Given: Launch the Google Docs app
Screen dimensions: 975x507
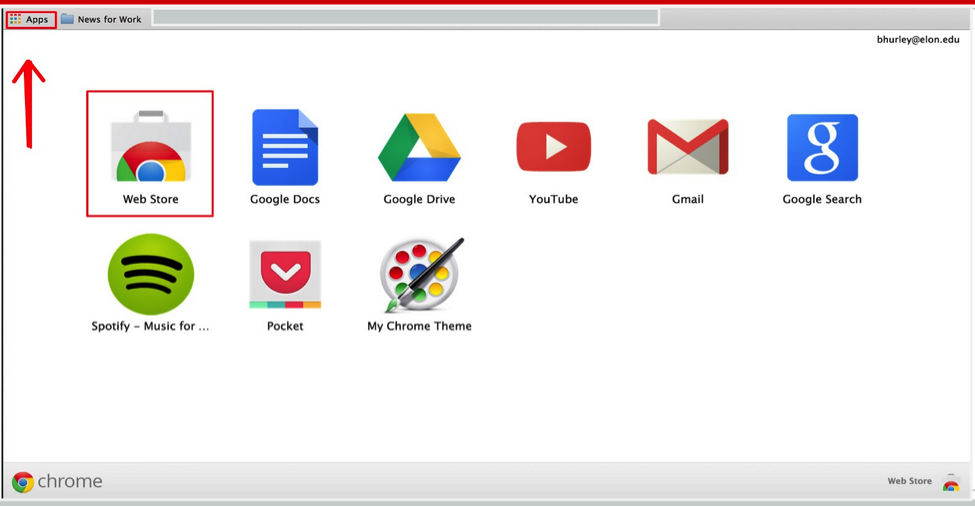Looking at the screenshot, I should coord(285,147).
